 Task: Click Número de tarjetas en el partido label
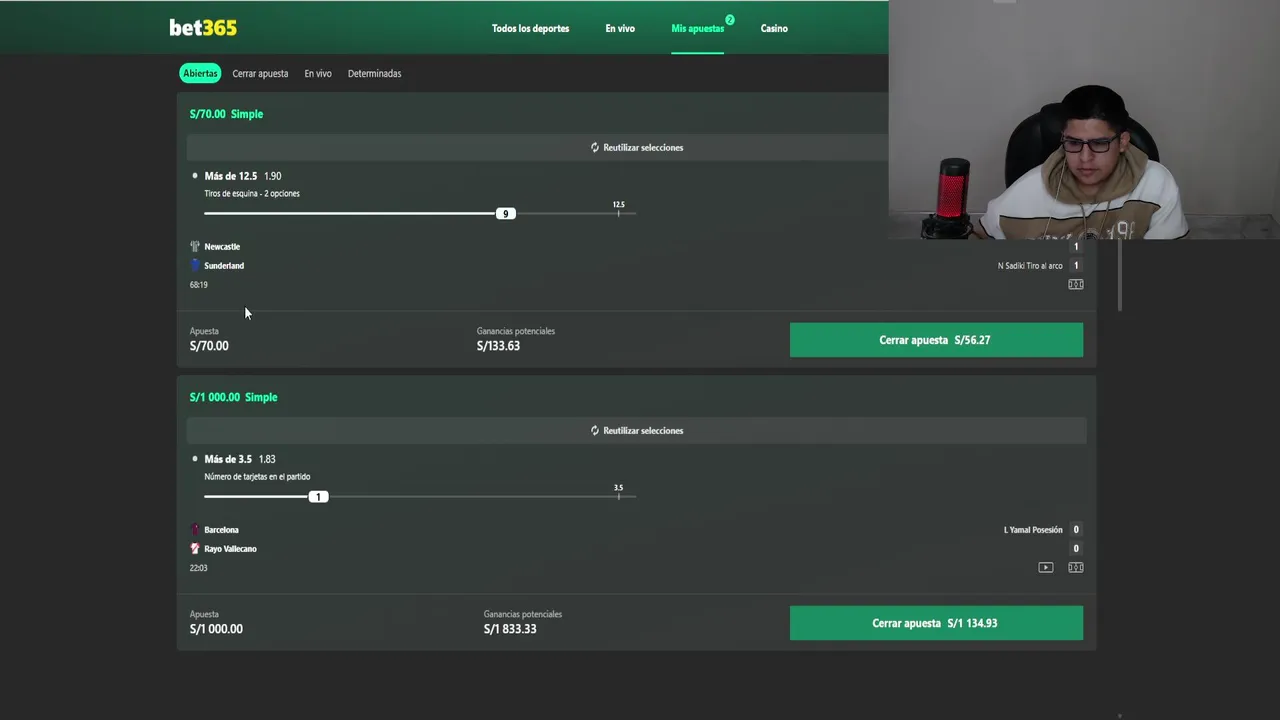click(x=257, y=476)
